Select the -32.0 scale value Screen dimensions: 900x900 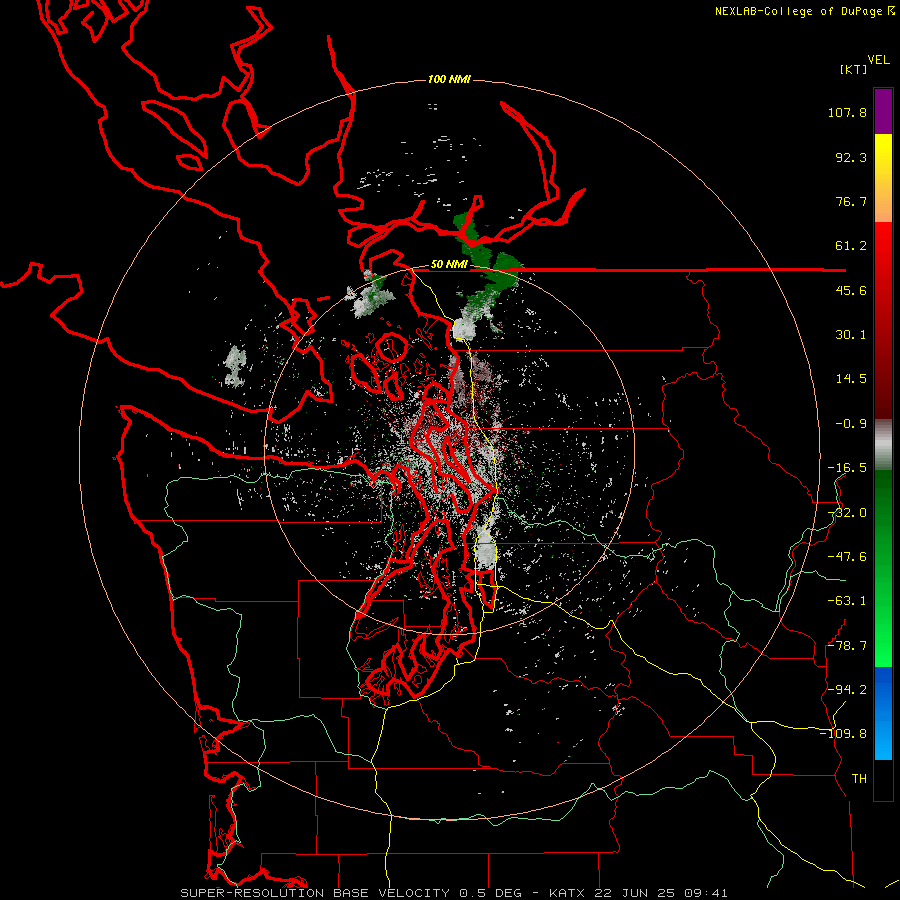tap(847, 513)
